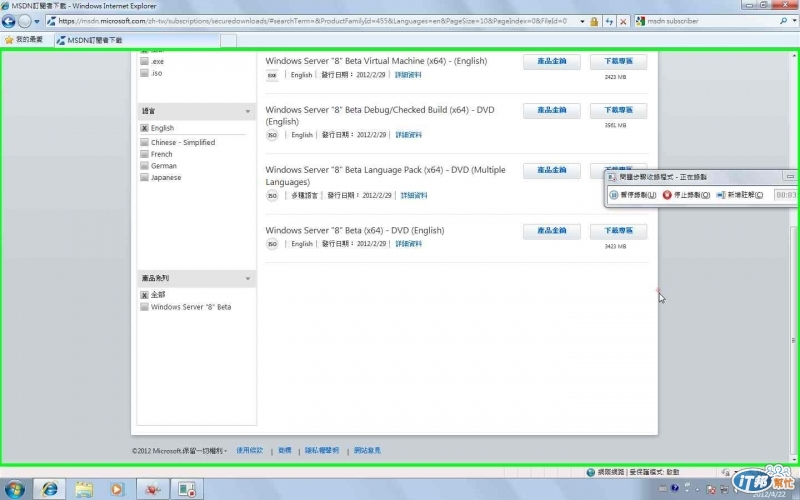
Task: Open 詳細資料 link for Debug/Checked Build
Action: (409, 135)
